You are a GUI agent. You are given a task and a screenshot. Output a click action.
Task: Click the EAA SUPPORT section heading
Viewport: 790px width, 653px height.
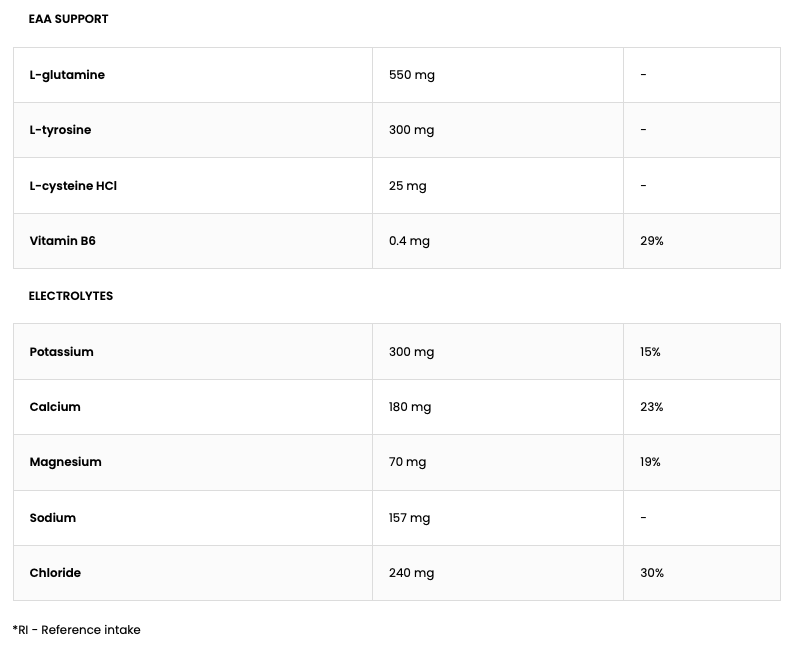68,19
